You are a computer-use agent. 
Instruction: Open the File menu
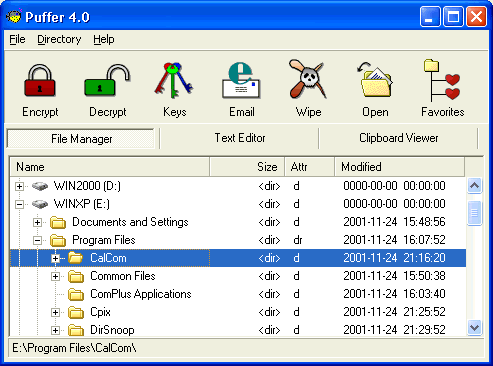pyautogui.click(x=17, y=39)
